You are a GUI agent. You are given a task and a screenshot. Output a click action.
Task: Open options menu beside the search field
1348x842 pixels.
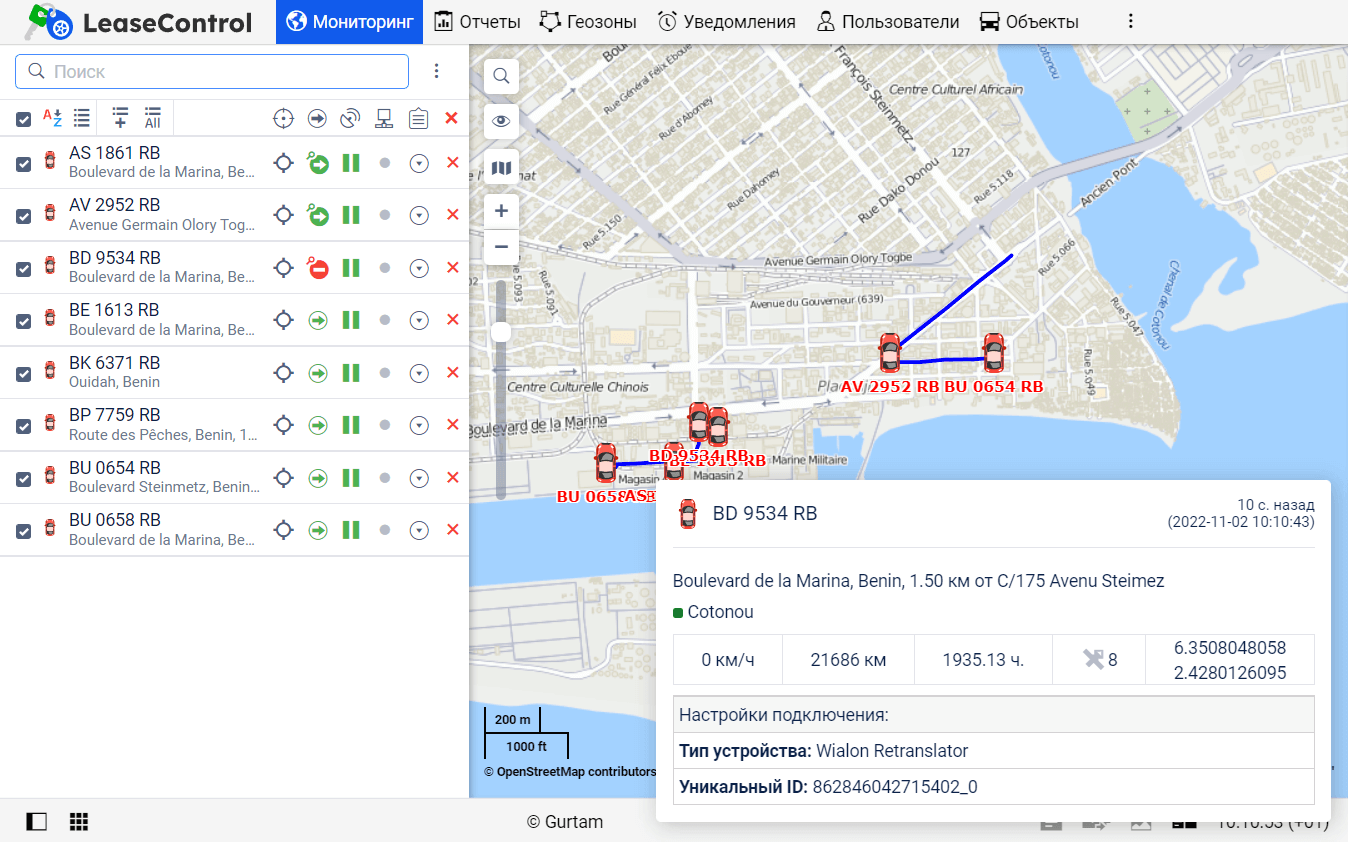[436, 71]
